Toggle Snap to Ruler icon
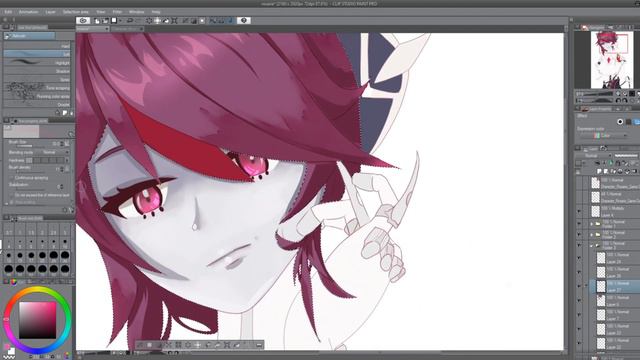The width and height of the screenshot is (640, 360). pos(213,20)
